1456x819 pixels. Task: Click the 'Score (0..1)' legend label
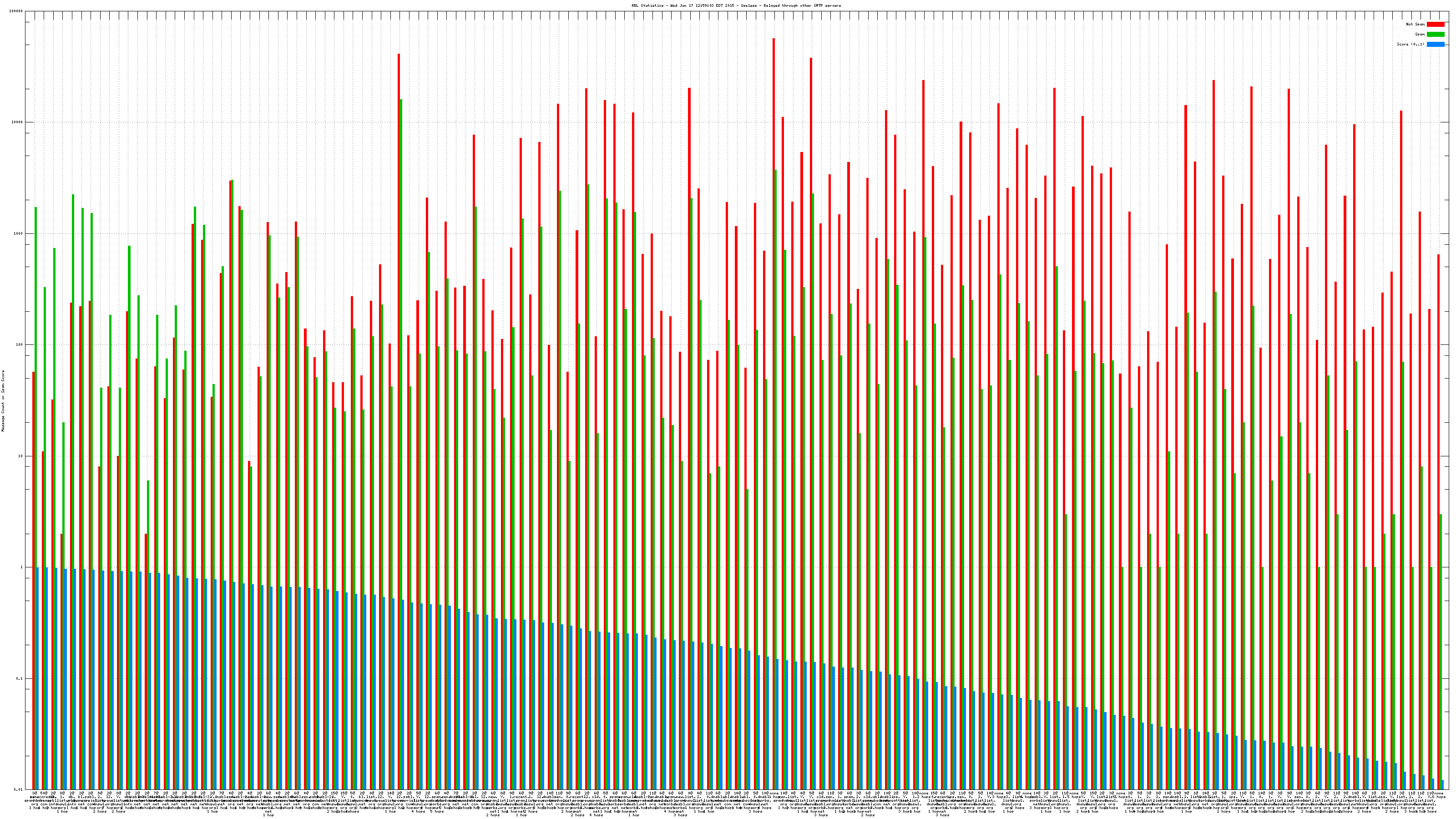(1410, 44)
